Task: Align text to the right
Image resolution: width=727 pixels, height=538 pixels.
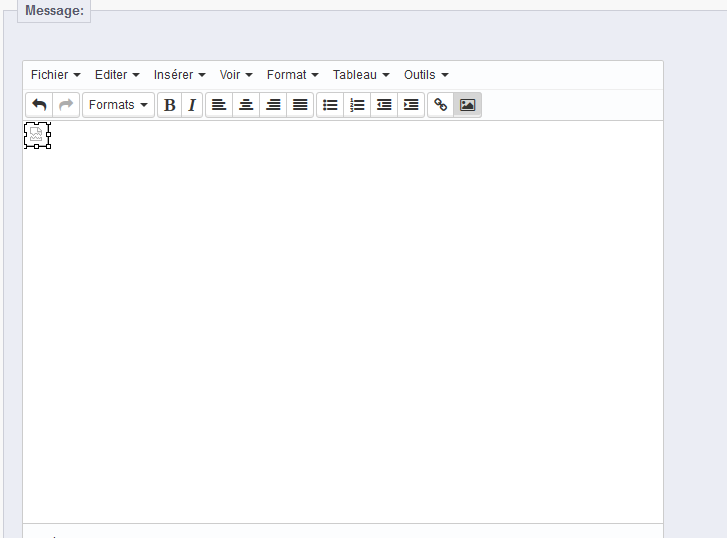Action: pyautogui.click(x=273, y=105)
